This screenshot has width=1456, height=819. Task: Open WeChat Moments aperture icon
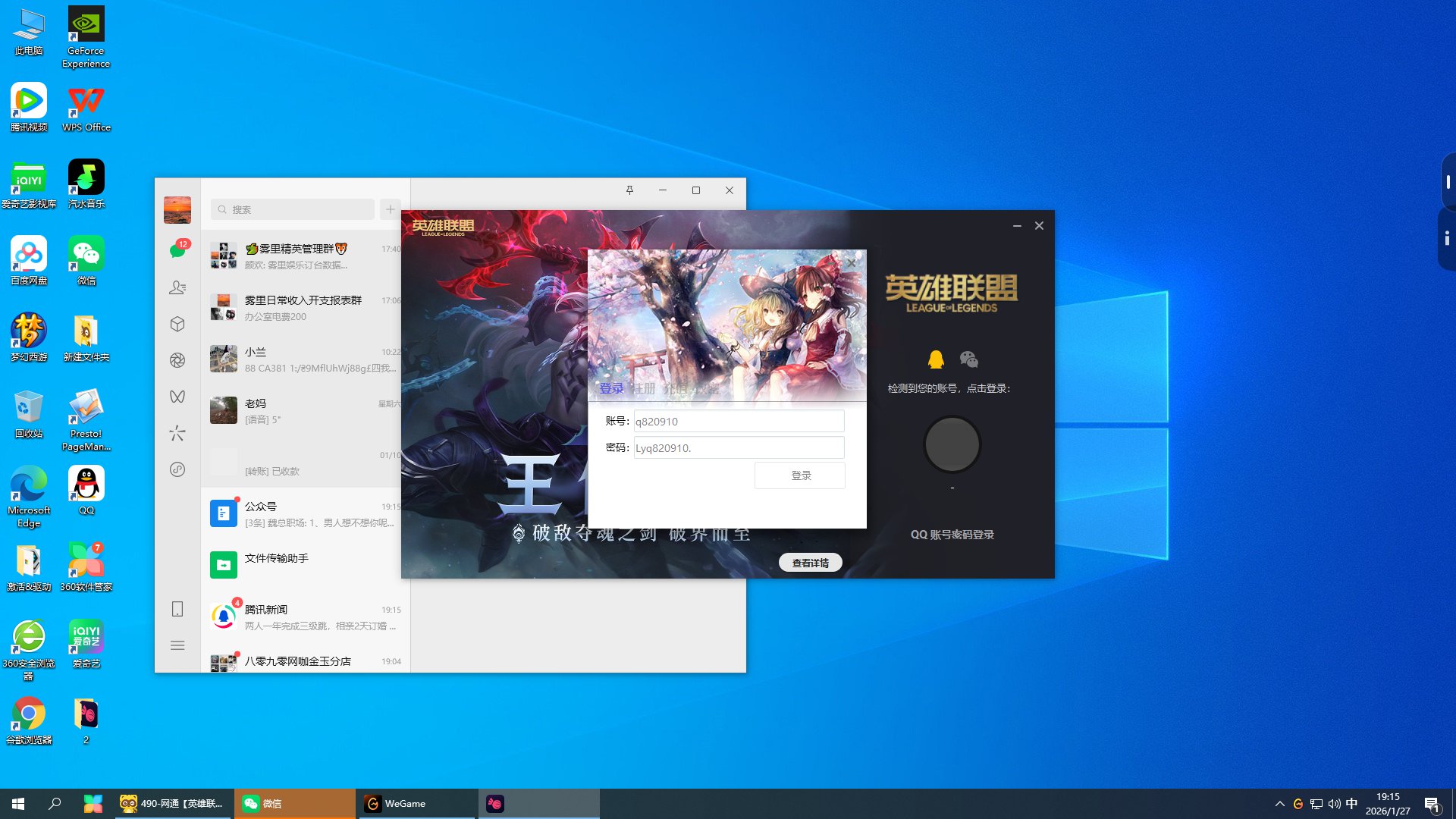[x=177, y=360]
